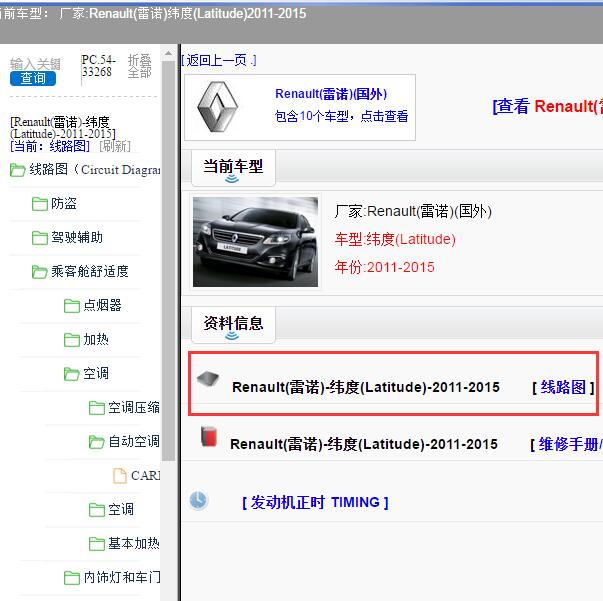Image resolution: width=603 pixels, height=601 pixels.
Task: Open the 点烟器 folder icon
Action: 72,306
